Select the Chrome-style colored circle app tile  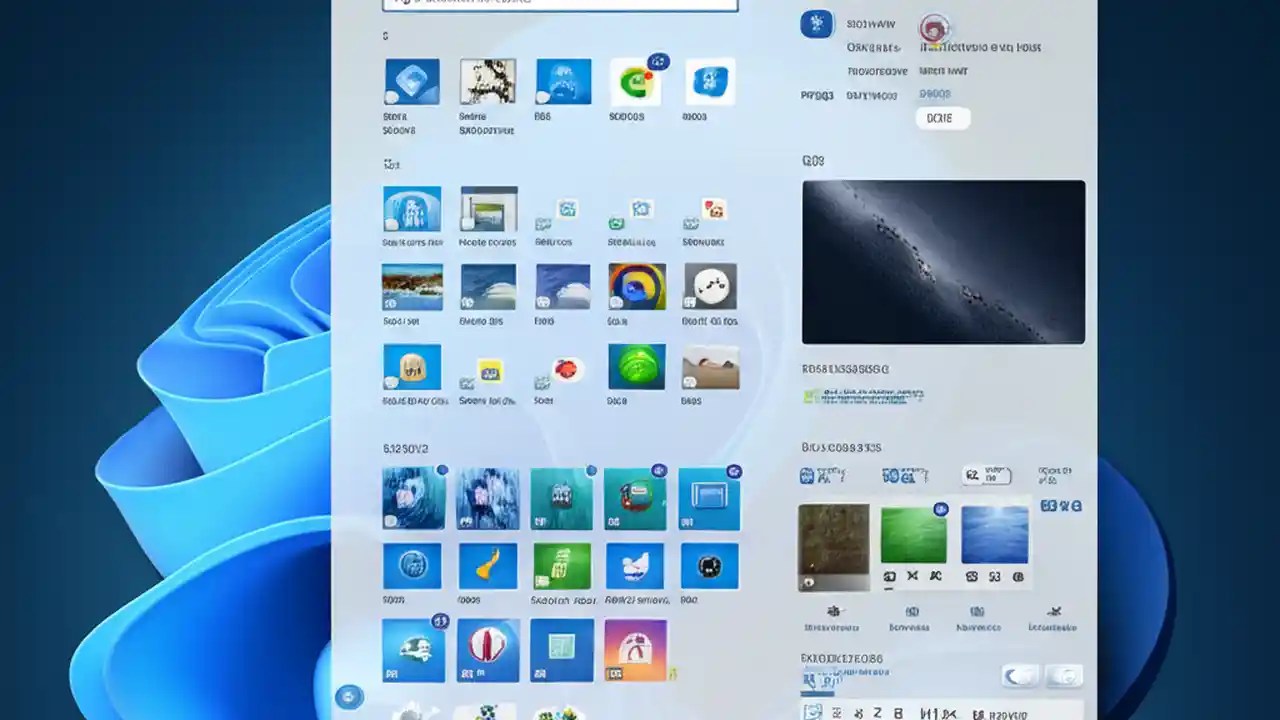pyautogui.click(x=637, y=289)
